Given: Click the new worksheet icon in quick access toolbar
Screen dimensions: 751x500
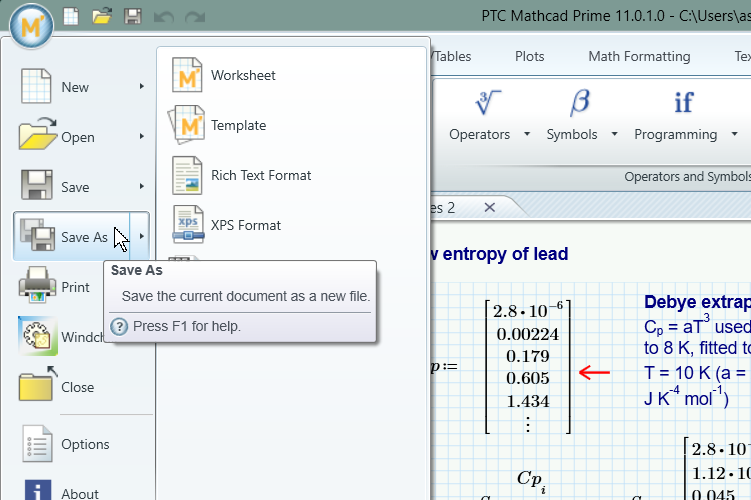Looking at the screenshot, I should point(69,16).
